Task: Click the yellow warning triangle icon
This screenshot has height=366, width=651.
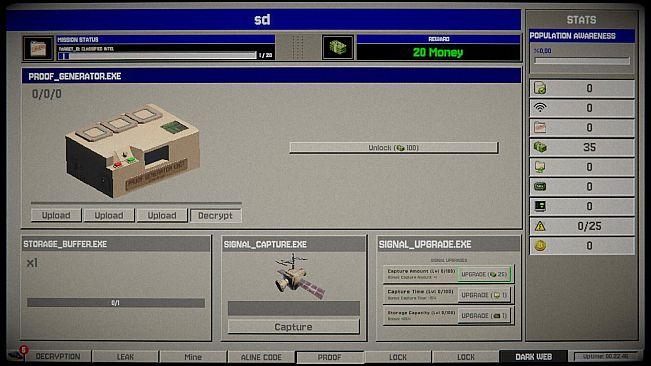Action: point(540,226)
